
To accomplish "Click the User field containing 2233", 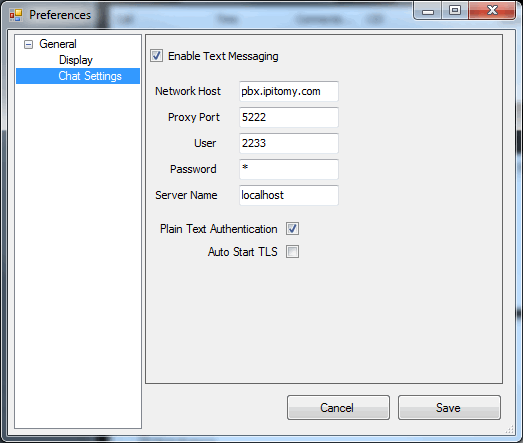I will point(289,143).
